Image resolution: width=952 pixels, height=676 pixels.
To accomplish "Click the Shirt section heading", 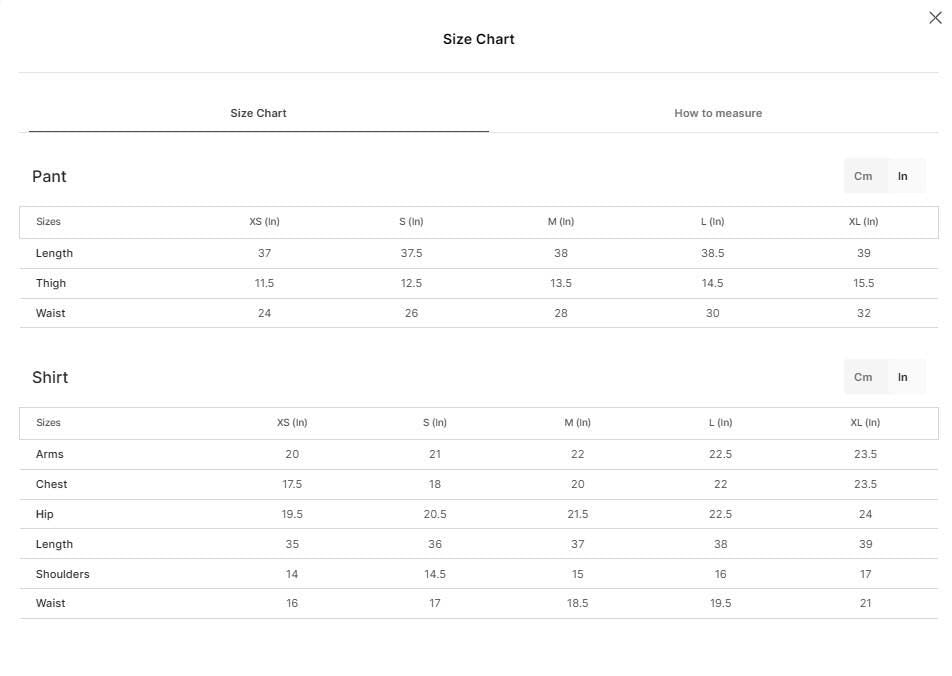I will tap(50, 377).
